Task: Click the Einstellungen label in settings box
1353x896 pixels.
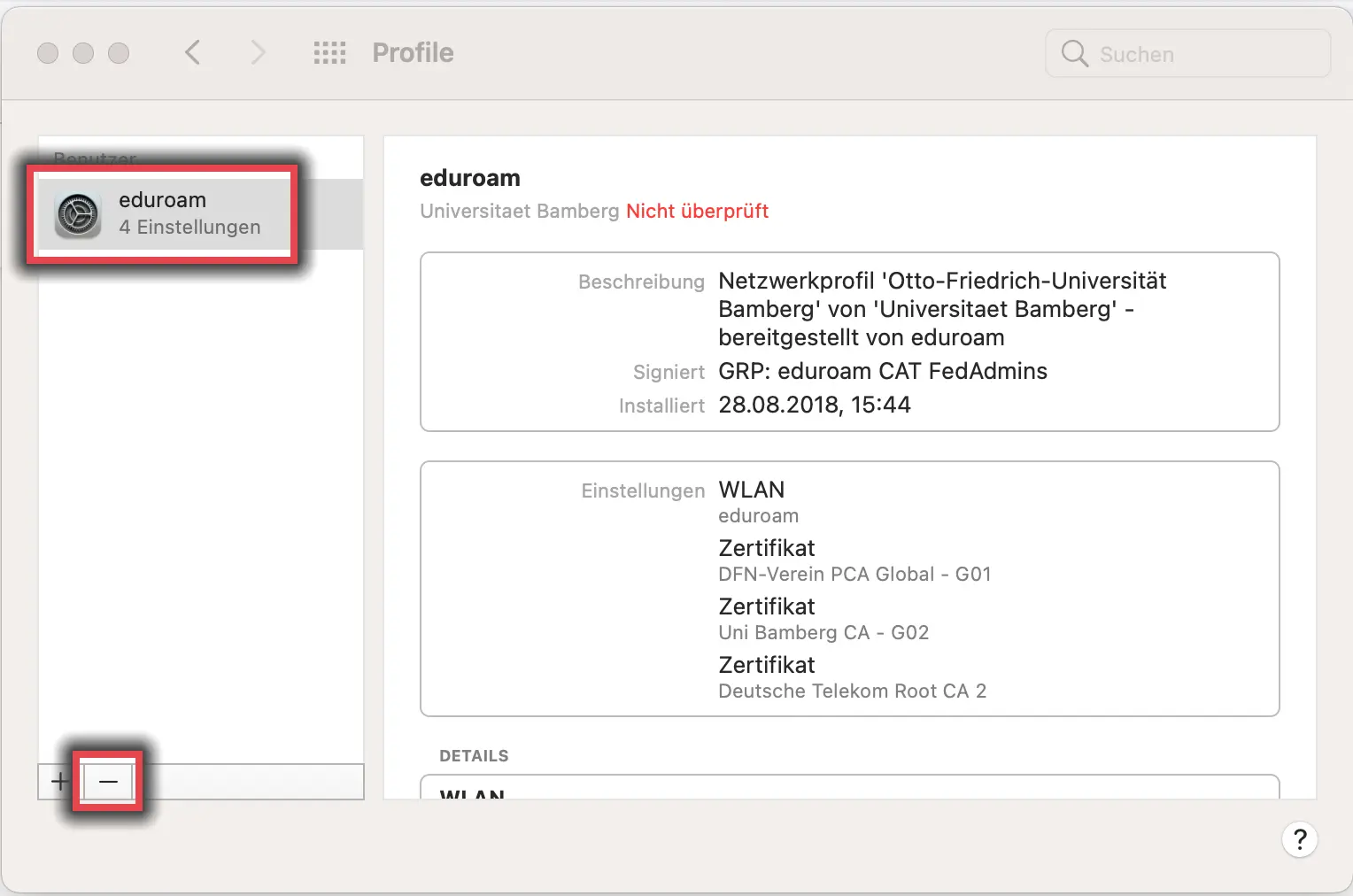Action: 643,490
